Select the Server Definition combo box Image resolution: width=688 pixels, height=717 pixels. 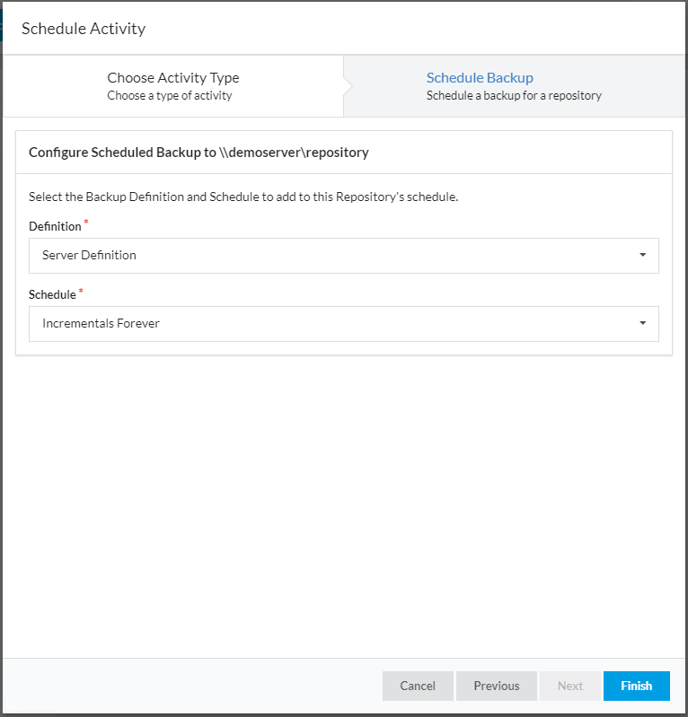pyautogui.click(x=344, y=256)
